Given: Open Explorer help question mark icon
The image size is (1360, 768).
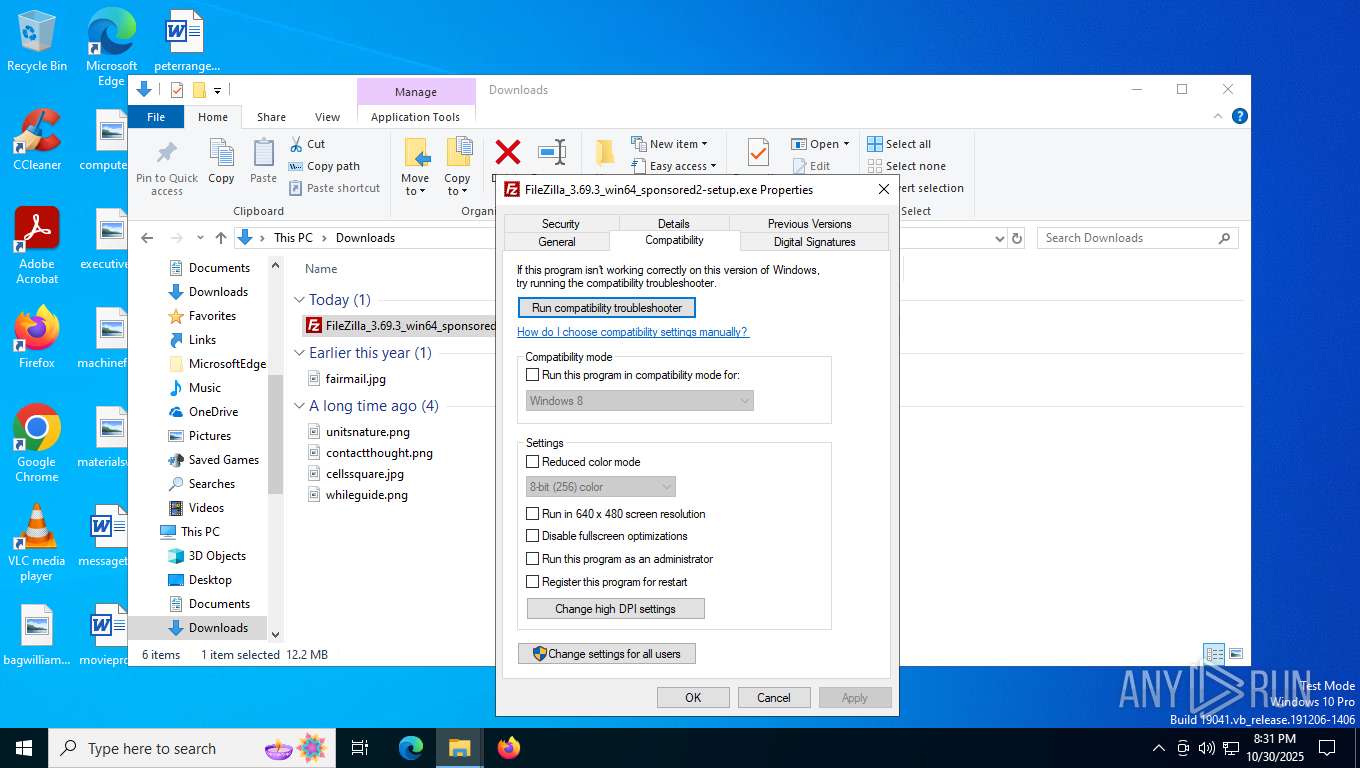Looking at the screenshot, I should [1240, 116].
